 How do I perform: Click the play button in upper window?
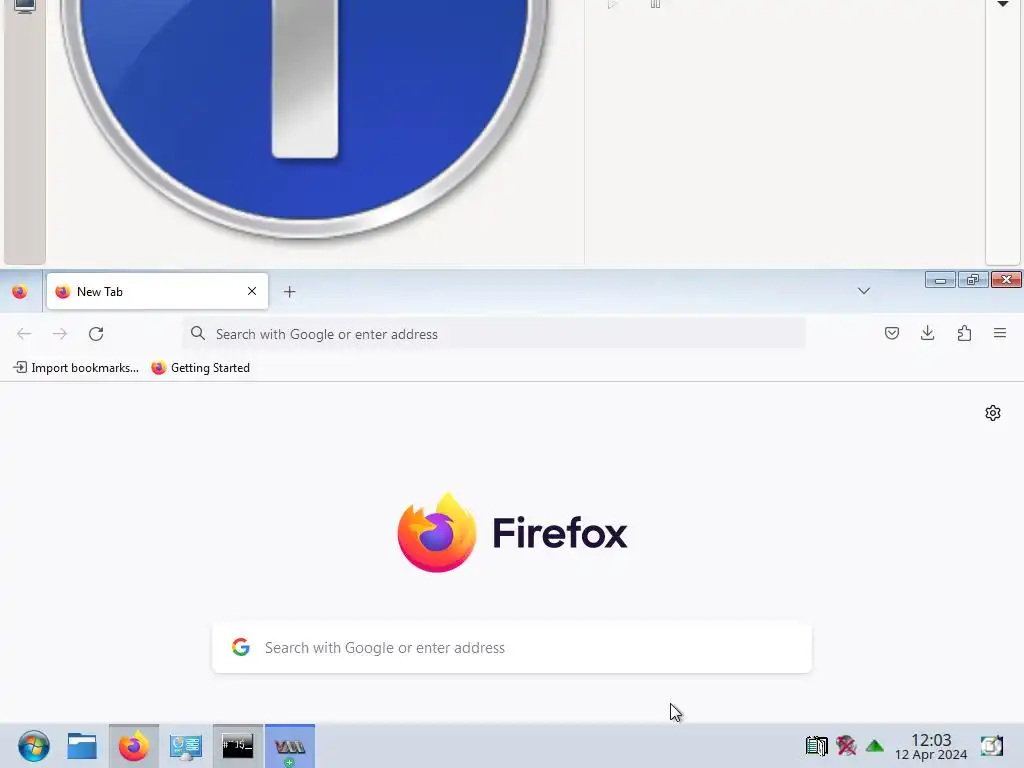pyautogui.click(x=612, y=4)
